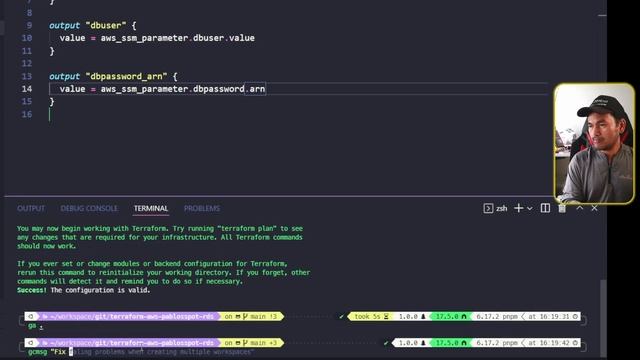Click aws_ssm_parameter.dbuser.value expression
640x360 pixels.
[178, 38]
